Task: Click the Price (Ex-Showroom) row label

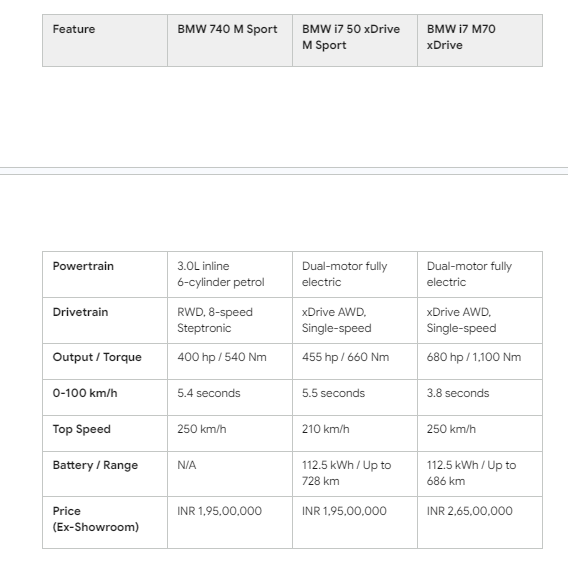Action: [105, 522]
